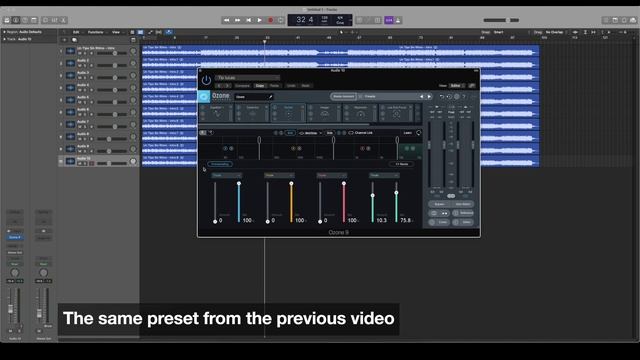The image size is (640, 360).
Task: Open Ozone help question mark
Action: coord(464,97)
